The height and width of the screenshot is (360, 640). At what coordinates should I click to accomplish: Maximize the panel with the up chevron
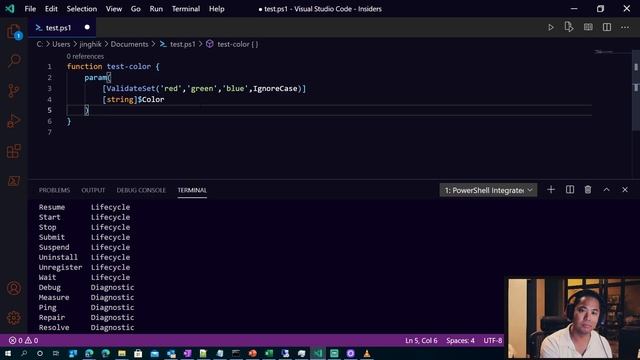click(607, 190)
